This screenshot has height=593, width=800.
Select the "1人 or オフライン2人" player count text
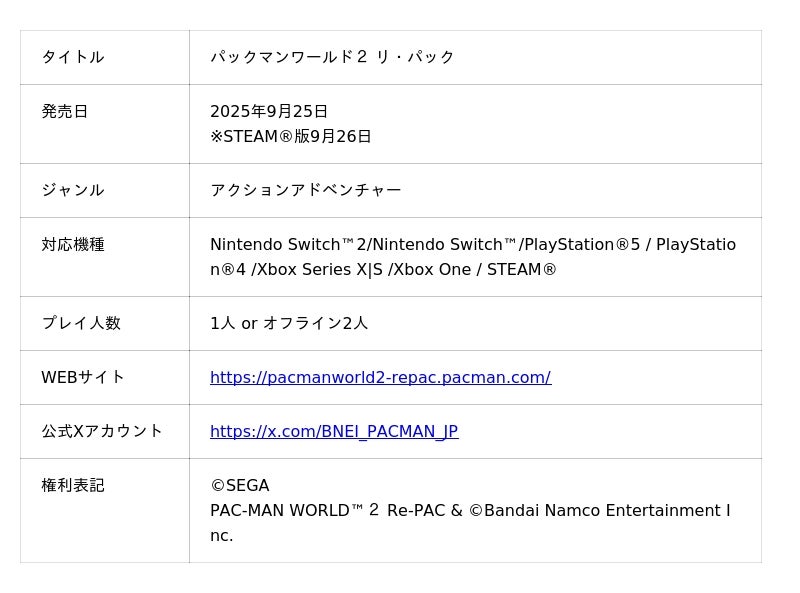289,323
